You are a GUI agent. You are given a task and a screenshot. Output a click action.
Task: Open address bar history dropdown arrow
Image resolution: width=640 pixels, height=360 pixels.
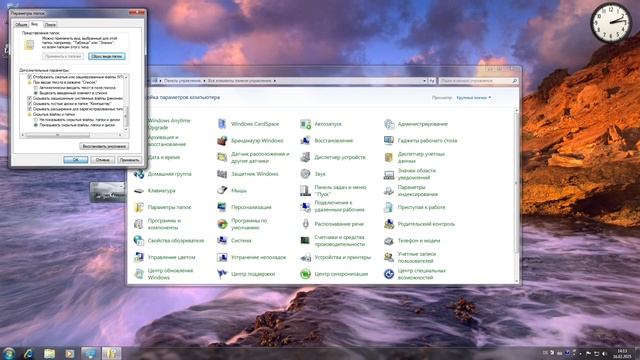(x=424, y=81)
